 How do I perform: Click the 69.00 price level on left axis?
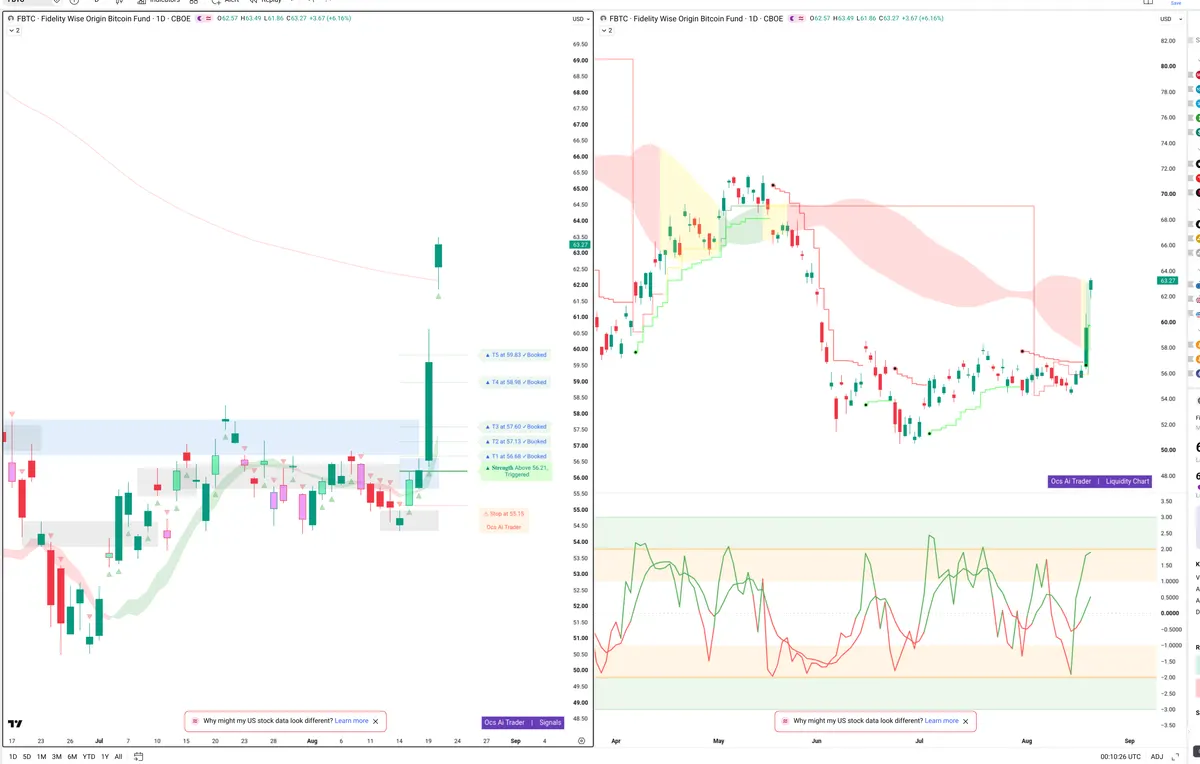click(x=580, y=60)
